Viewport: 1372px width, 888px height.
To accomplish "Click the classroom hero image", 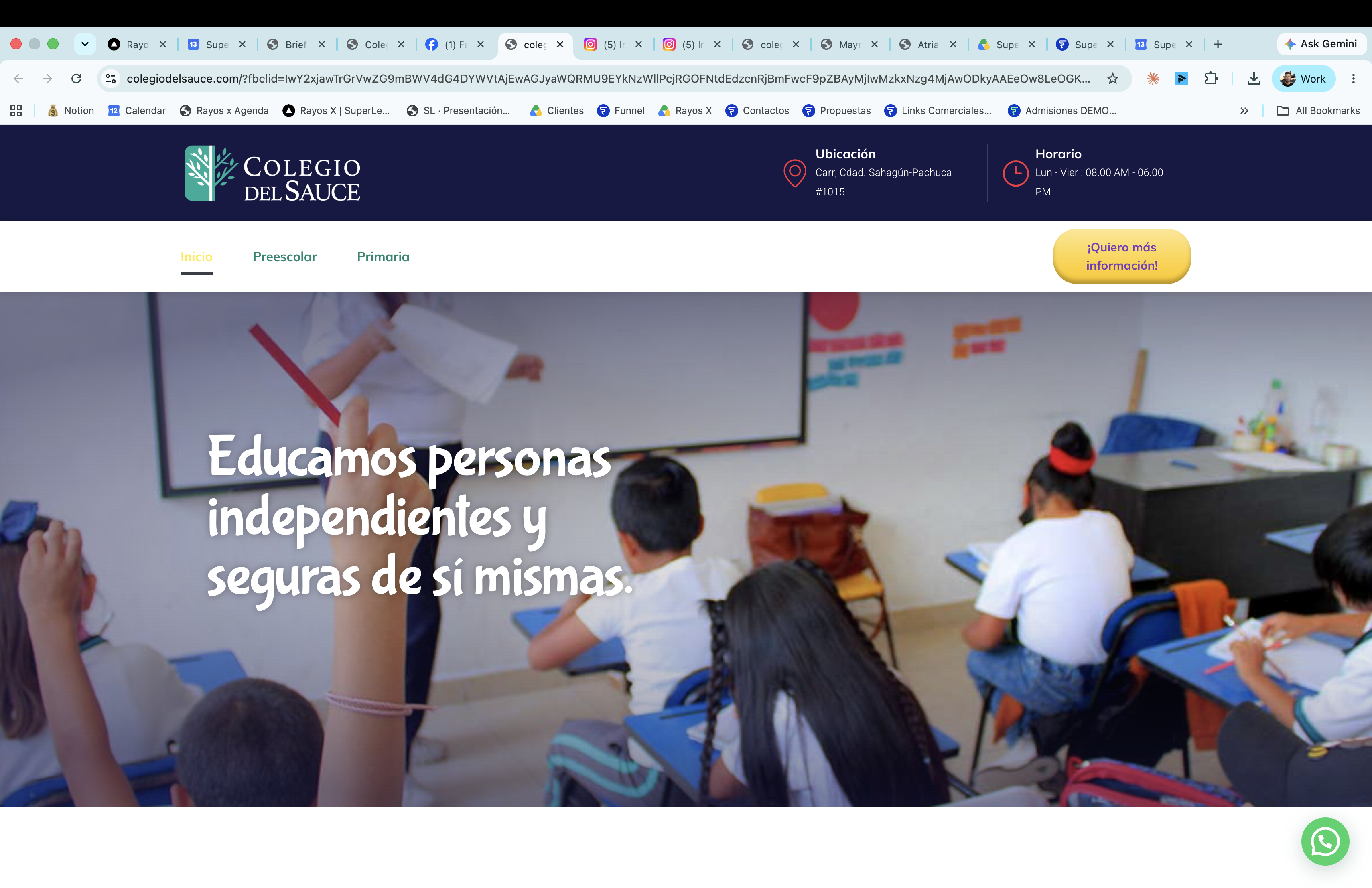I will coord(686,549).
